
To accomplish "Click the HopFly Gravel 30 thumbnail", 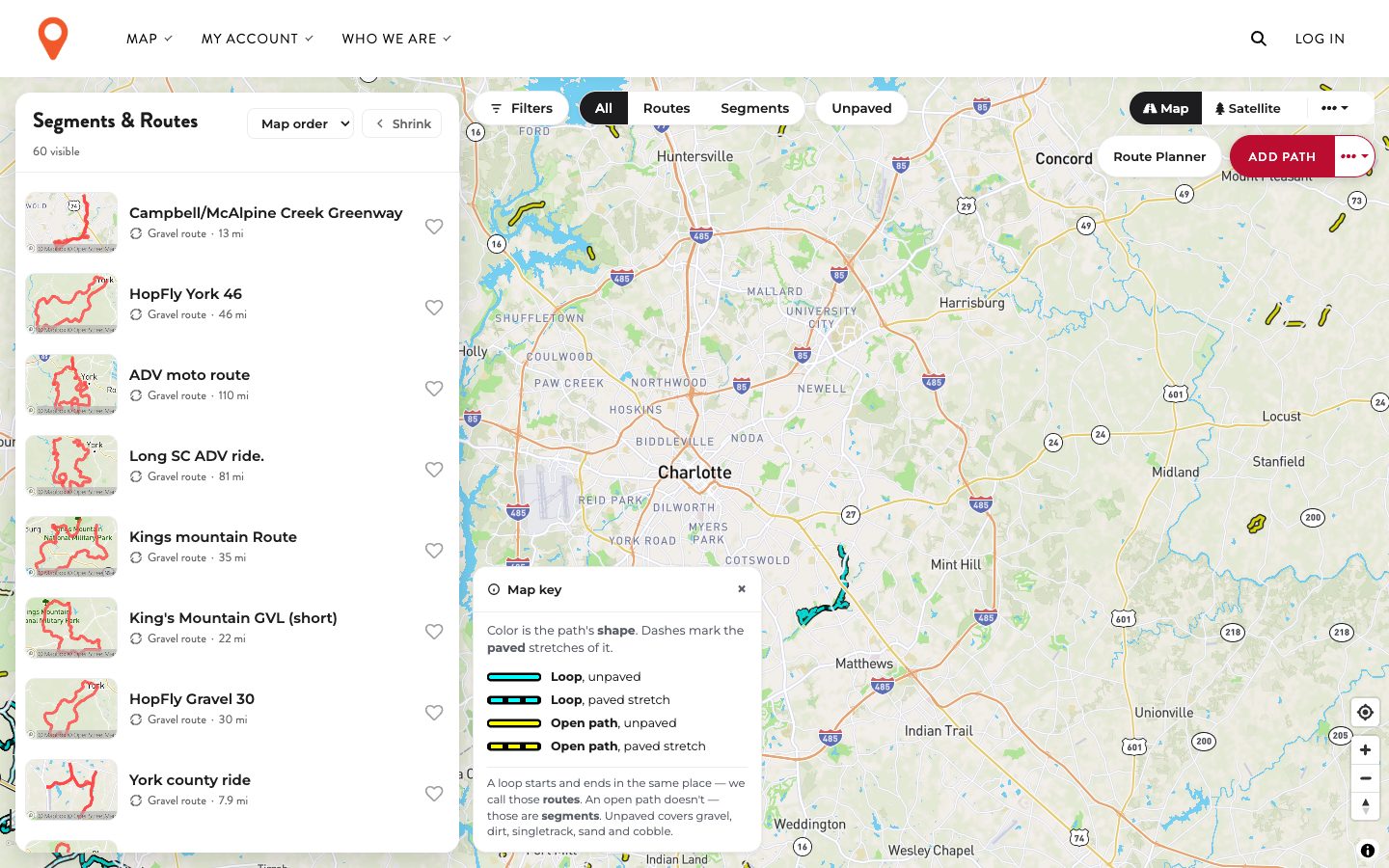I will pos(71,709).
